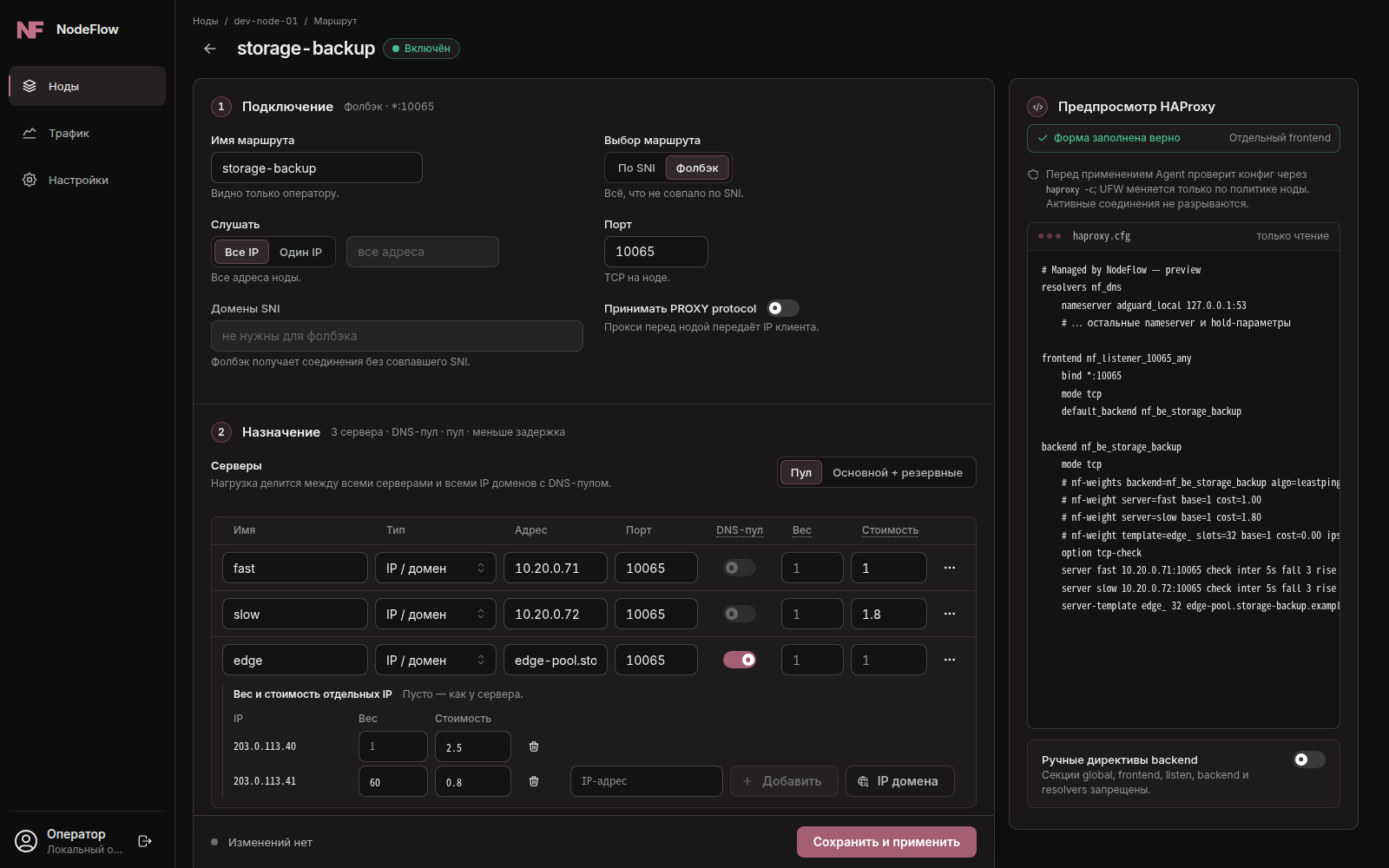Switch to Пул server mode
The image size is (1389, 868).
click(801, 473)
